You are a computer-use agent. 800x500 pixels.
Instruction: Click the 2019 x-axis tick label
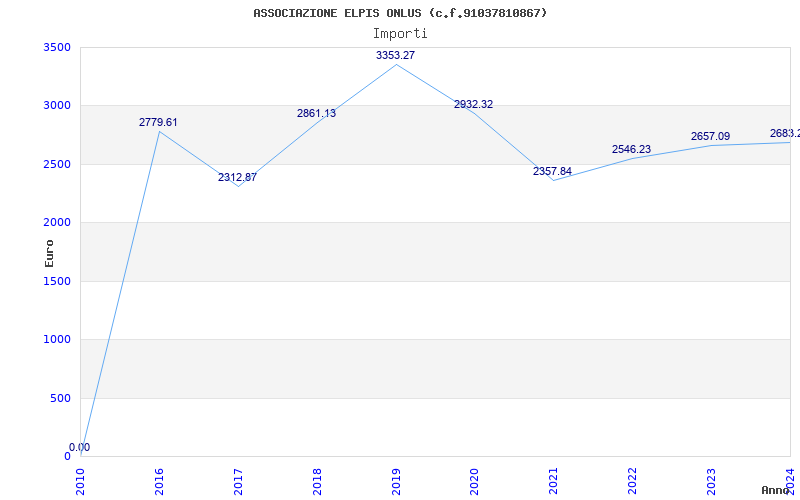tap(396, 481)
